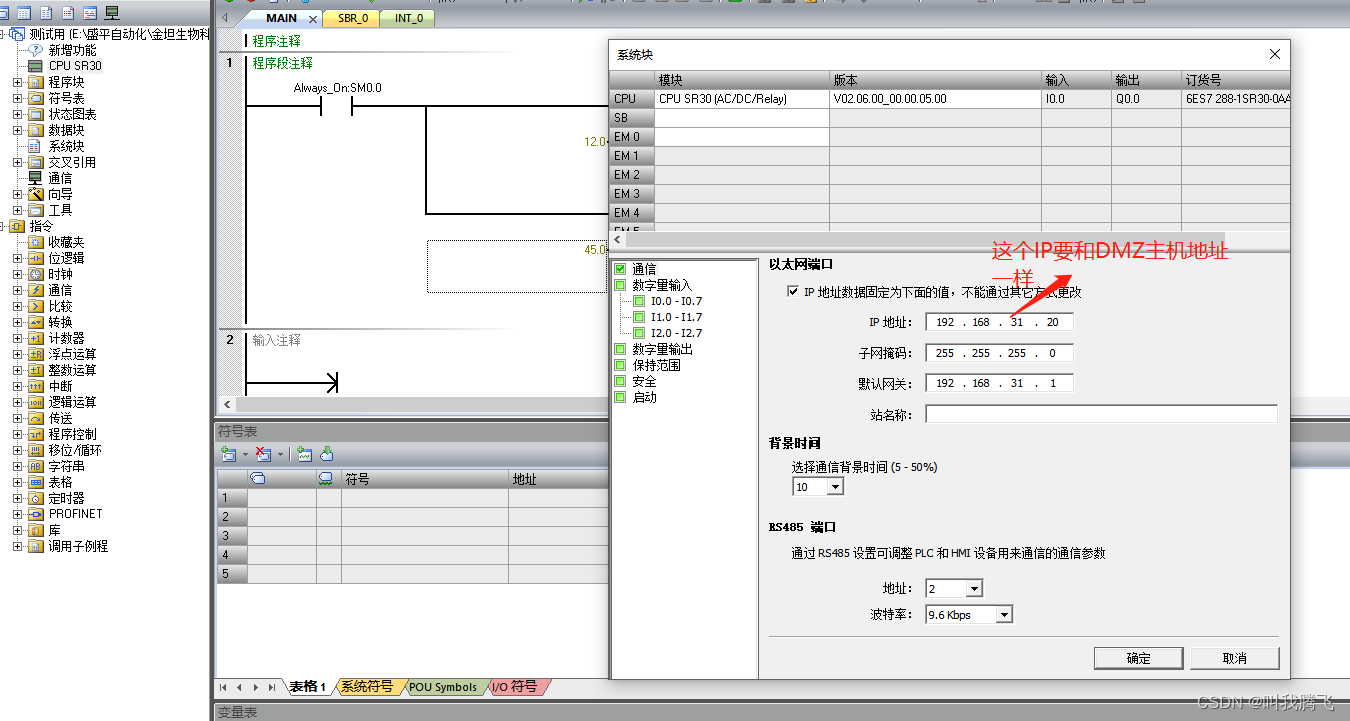Select the 定时器 timer folder icon

coord(36,498)
